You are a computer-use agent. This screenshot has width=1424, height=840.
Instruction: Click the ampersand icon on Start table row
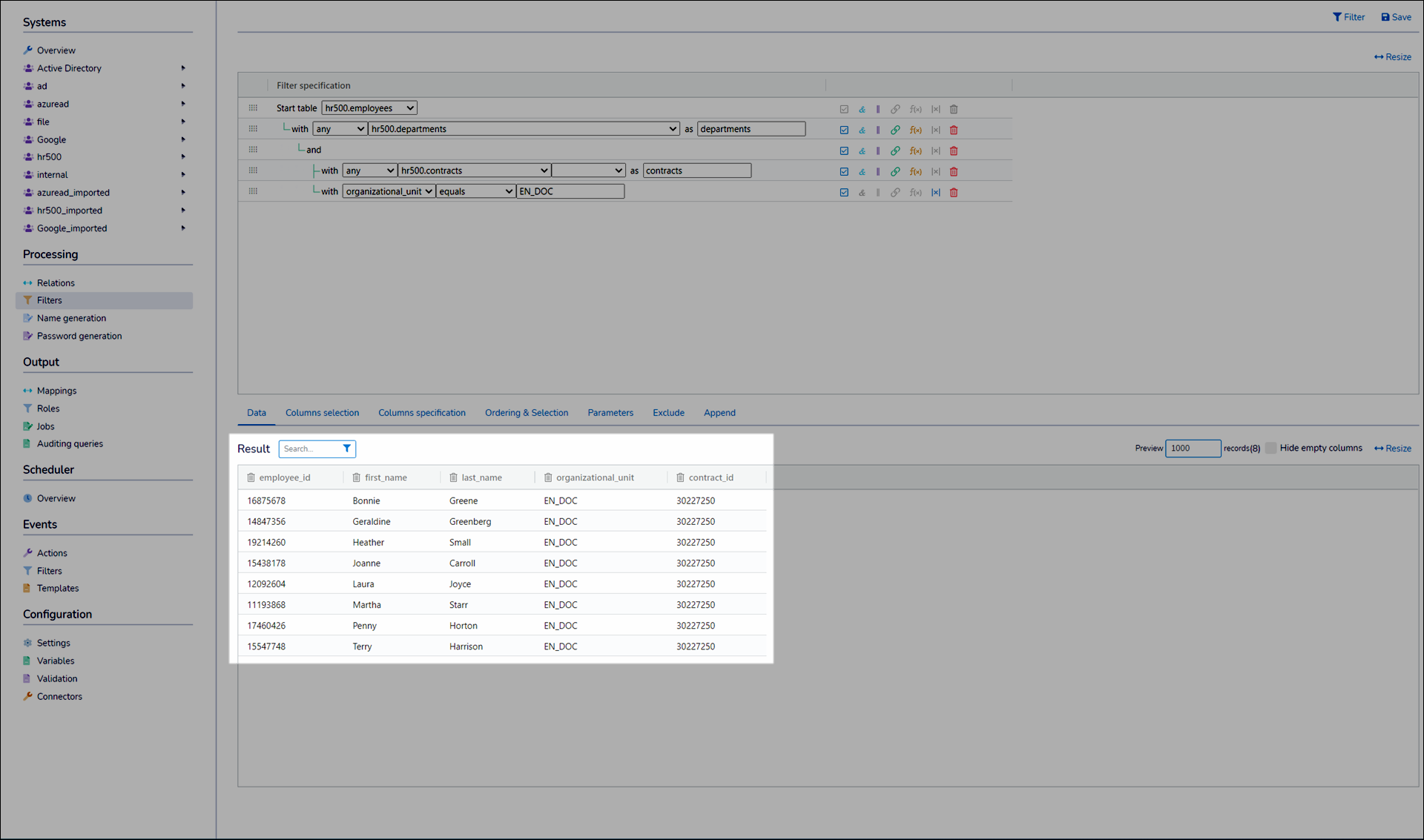pos(862,109)
